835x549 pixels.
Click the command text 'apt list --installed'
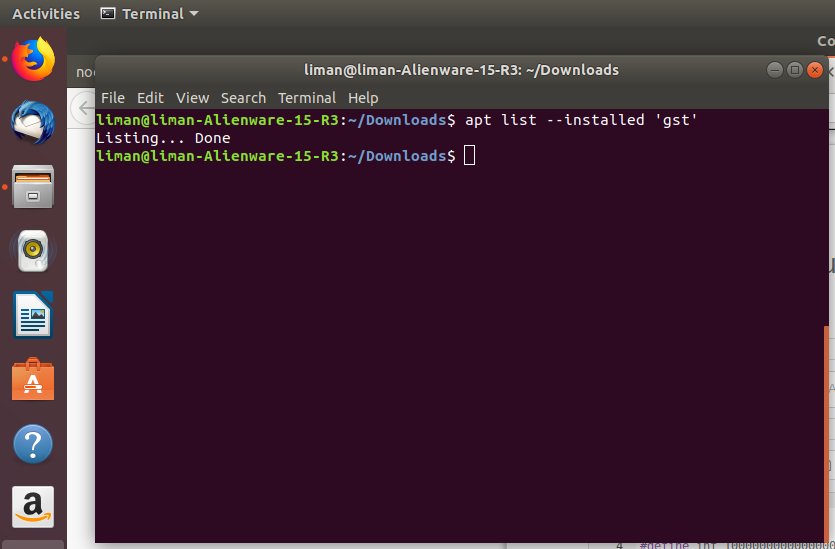(x=555, y=120)
